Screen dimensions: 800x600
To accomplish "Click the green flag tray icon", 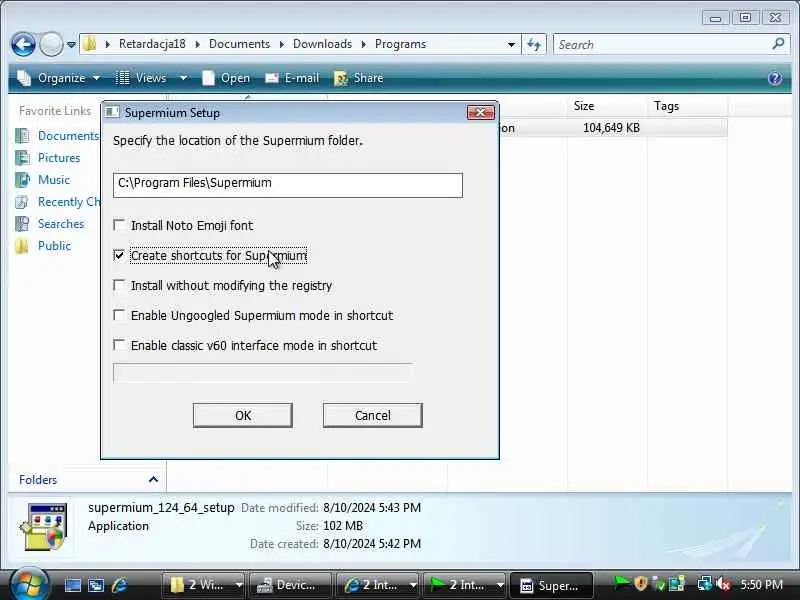I will 622,582.
